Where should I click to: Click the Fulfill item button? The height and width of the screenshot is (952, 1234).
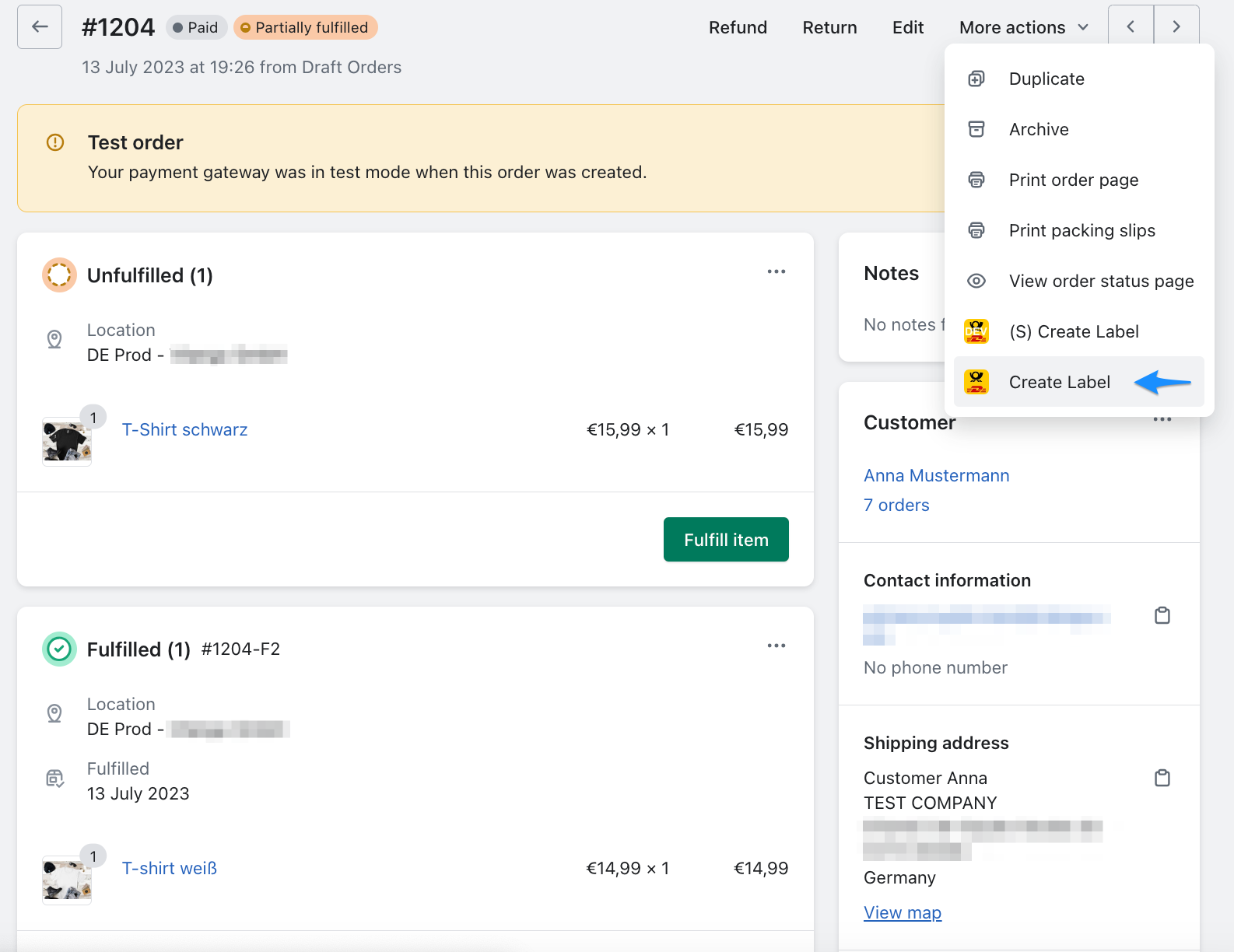[x=725, y=540]
